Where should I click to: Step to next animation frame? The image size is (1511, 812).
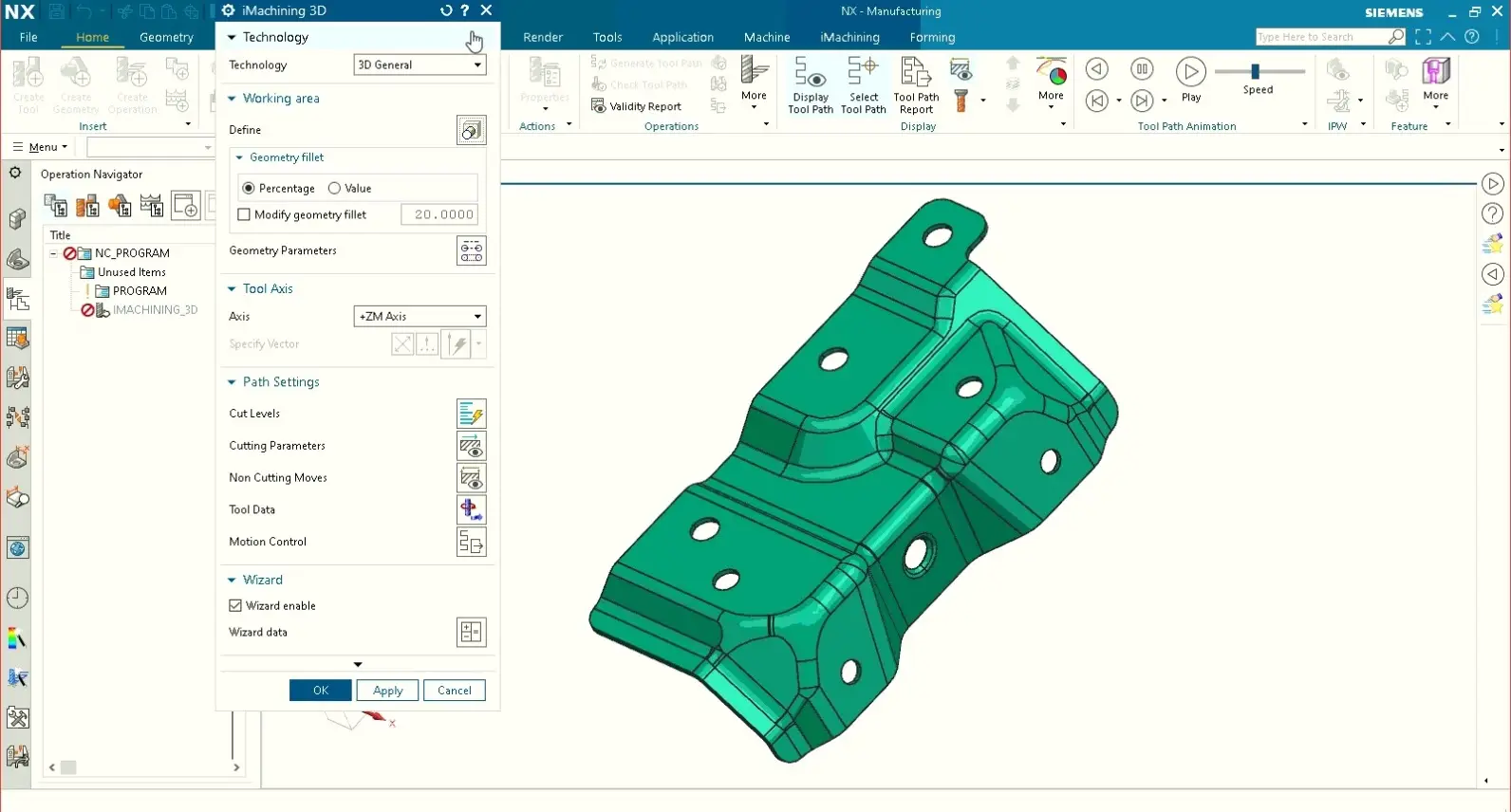click(x=1142, y=101)
